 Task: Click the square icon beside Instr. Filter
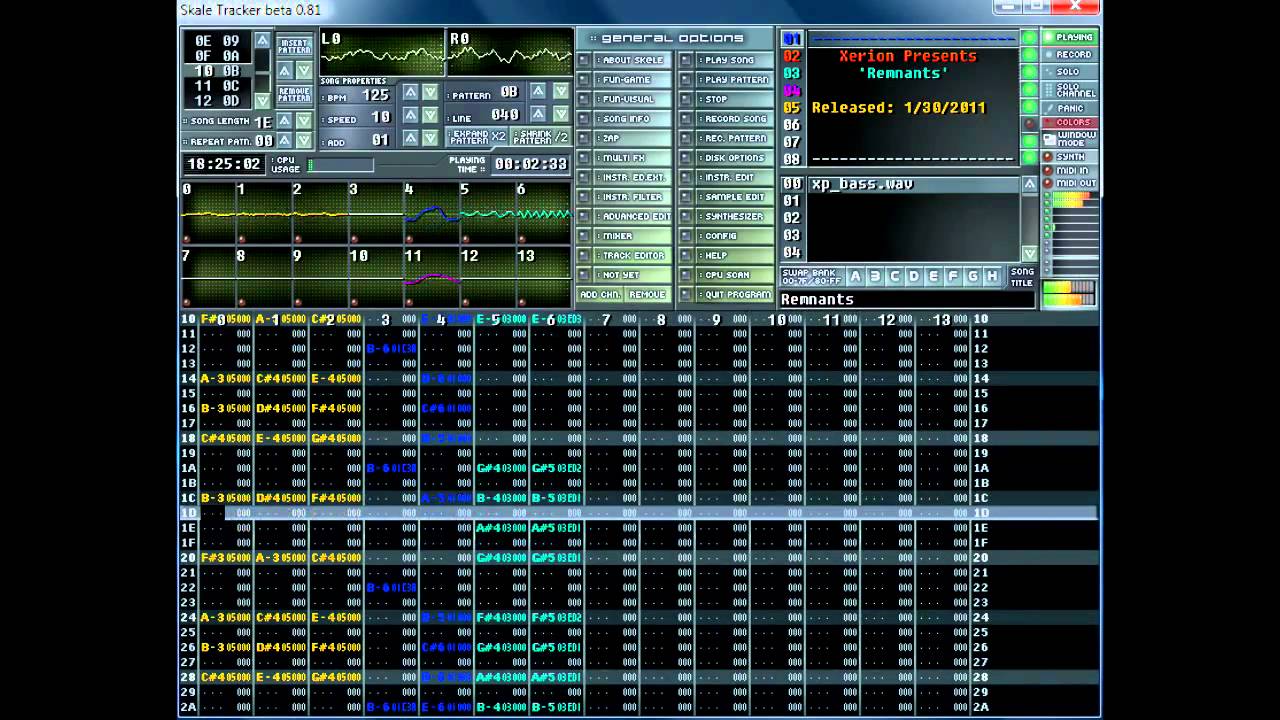pos(584,197)
